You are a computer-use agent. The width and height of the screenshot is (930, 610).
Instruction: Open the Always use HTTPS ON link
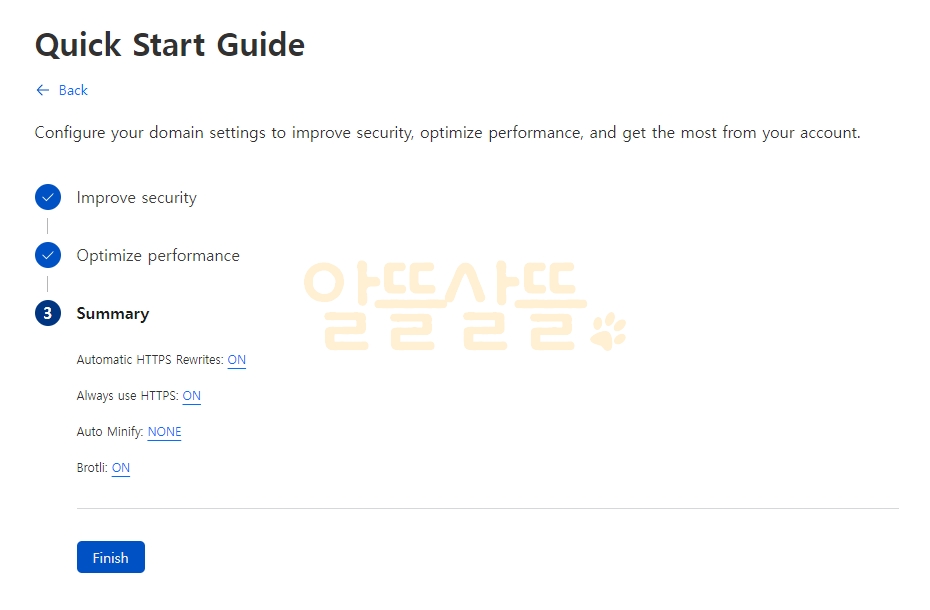click(192, 396)
